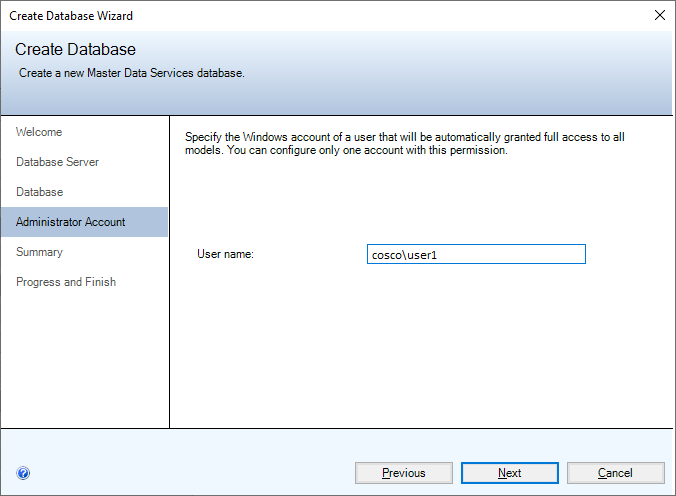Jump to the Summary step
676x496 pixels.
coord(39,252)
